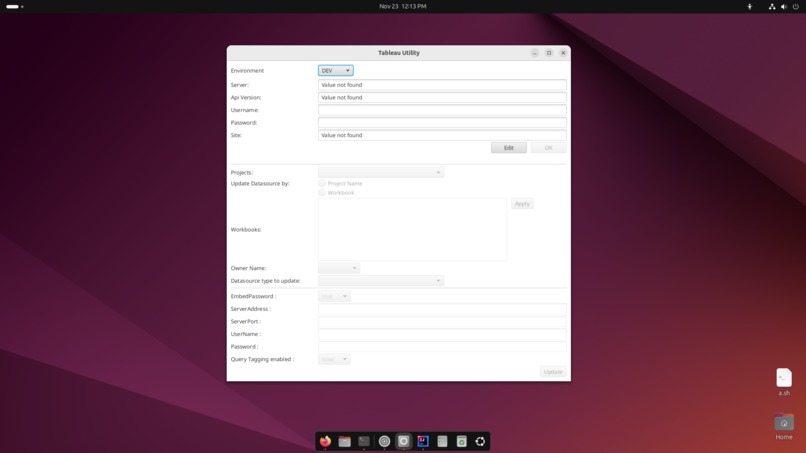Open Firefox from the dock

coord(325,441)
